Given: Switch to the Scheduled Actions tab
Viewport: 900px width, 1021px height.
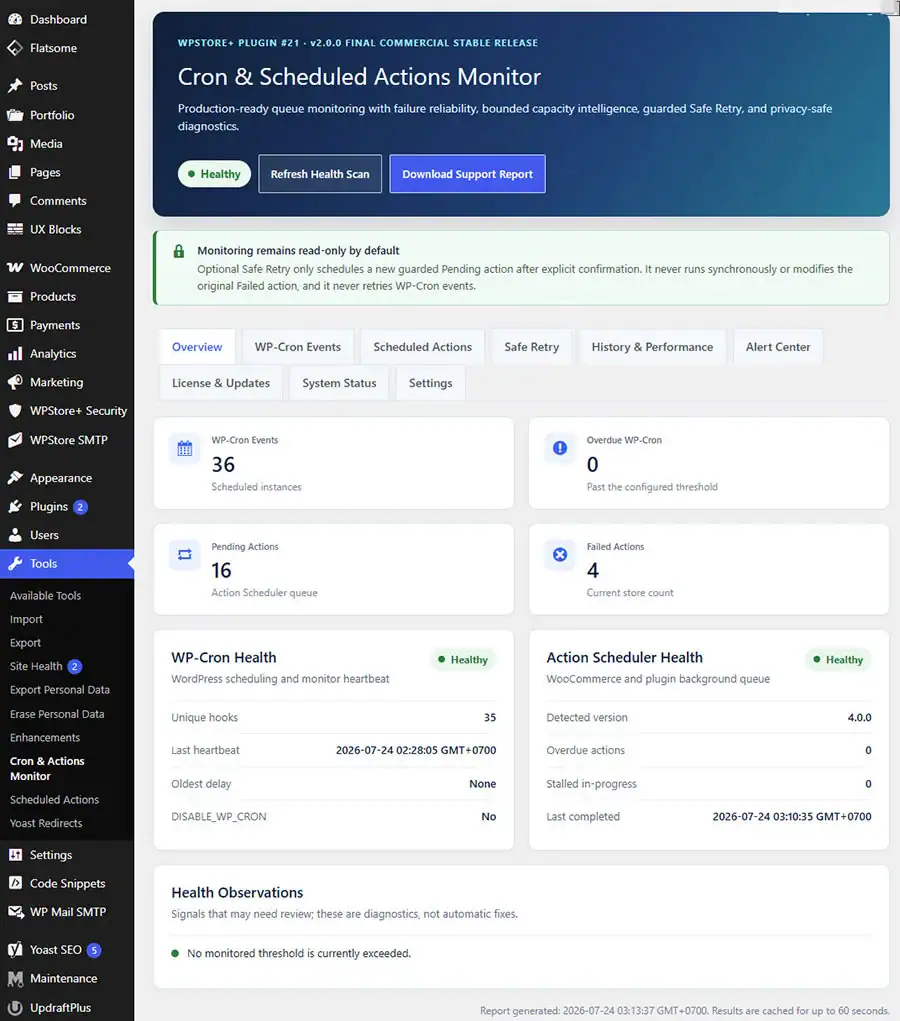Looking at the screenshot, I should click(423, 347).
